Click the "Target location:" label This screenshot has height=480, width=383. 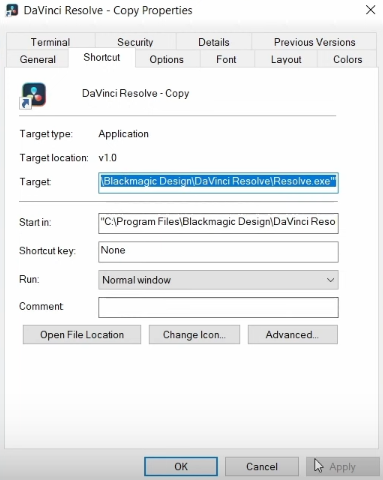pyautogui.click(x=54, y=158)
